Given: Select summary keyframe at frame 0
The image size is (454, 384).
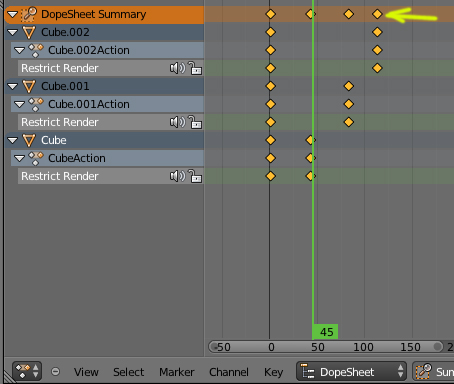Looking at the screenshot, I should pos(271,14).
